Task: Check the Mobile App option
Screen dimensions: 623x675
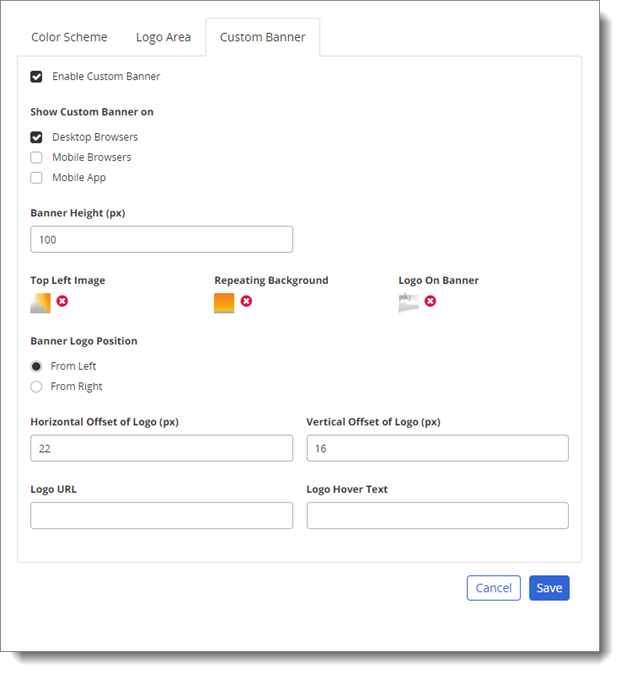Action: 37,178
